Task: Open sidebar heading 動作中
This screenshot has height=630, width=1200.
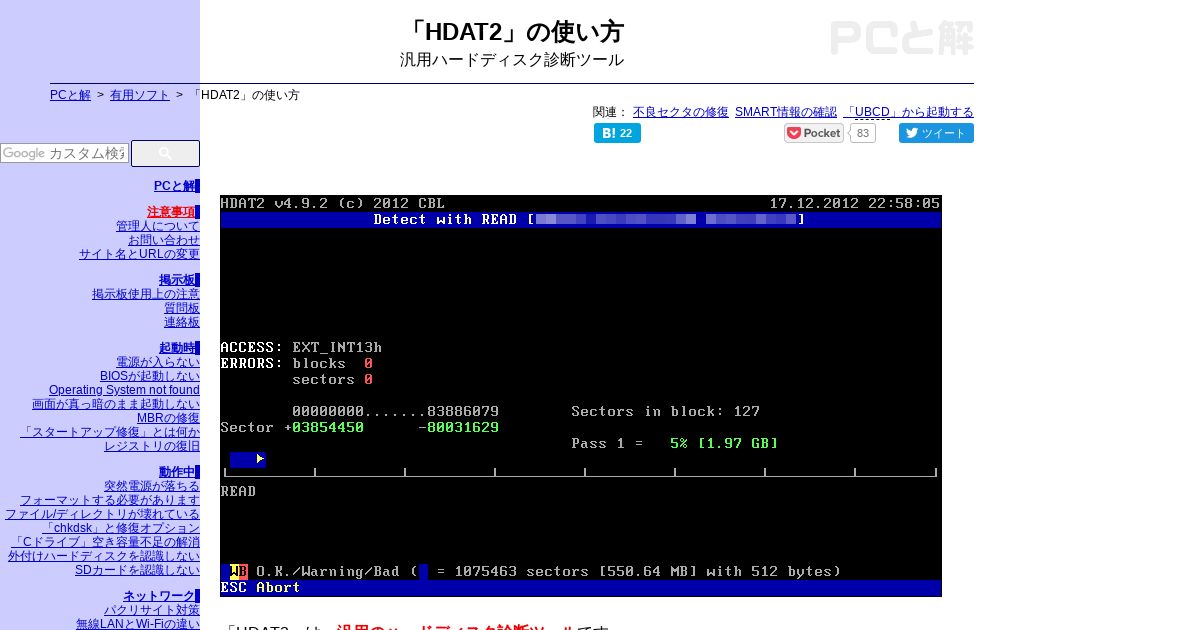Action: coord(177,472)
